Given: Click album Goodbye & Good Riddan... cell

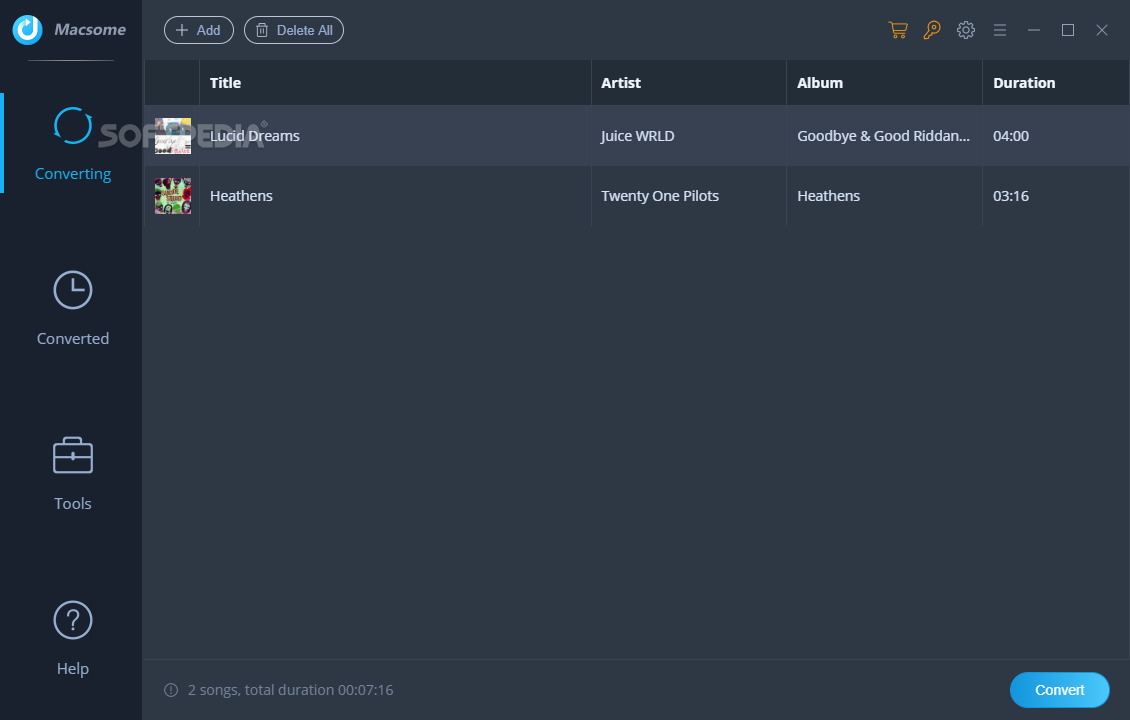Looking at the screenshot, I should point(884,136).
